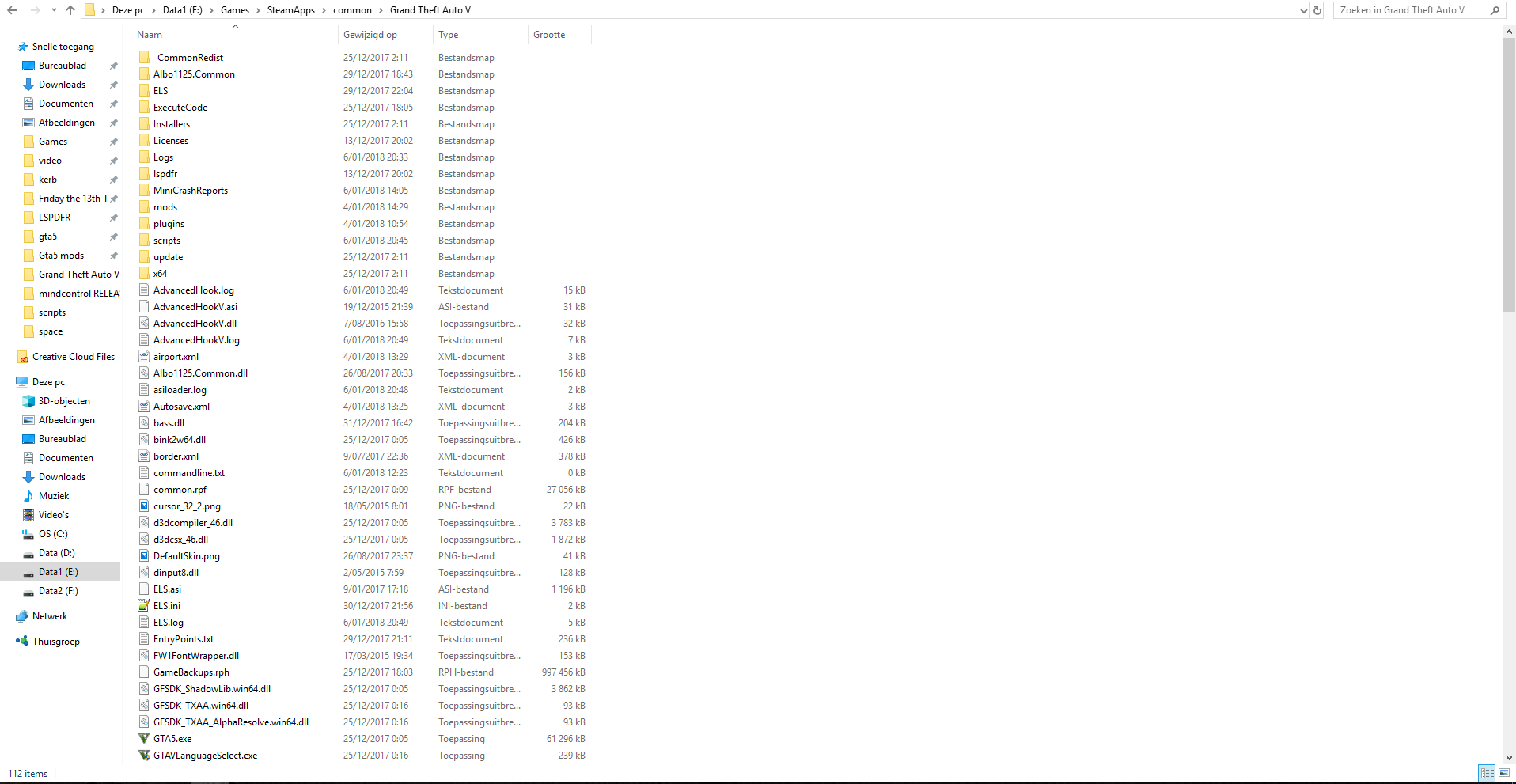Select Snelle toegang tree node

pos(63,47)
